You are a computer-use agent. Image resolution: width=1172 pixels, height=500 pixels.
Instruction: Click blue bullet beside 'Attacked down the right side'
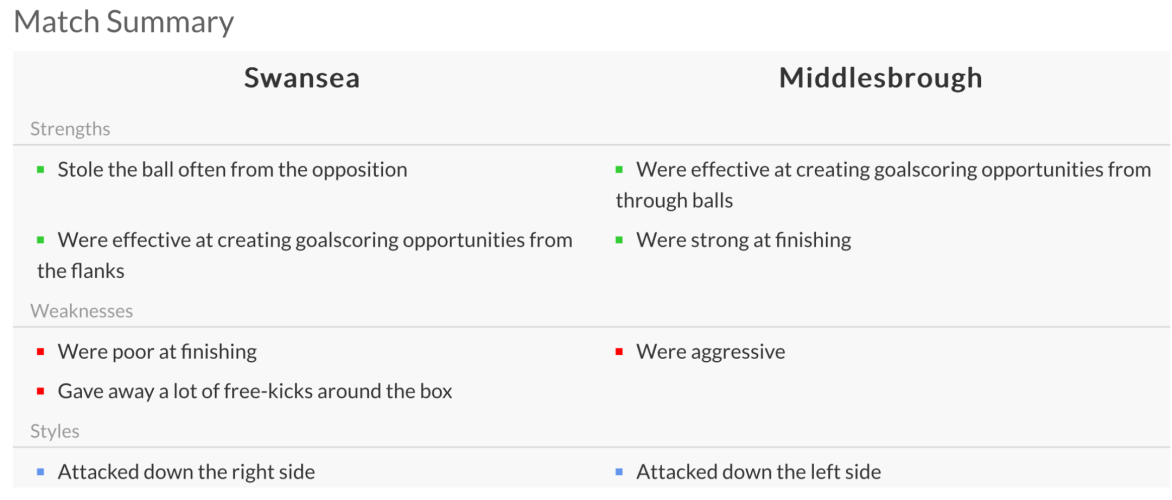41,472
